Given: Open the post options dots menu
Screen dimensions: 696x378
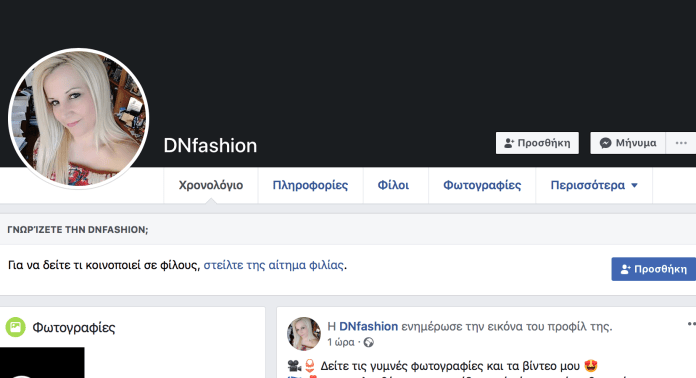Looking at the screenshot, I should pos(692,324).
